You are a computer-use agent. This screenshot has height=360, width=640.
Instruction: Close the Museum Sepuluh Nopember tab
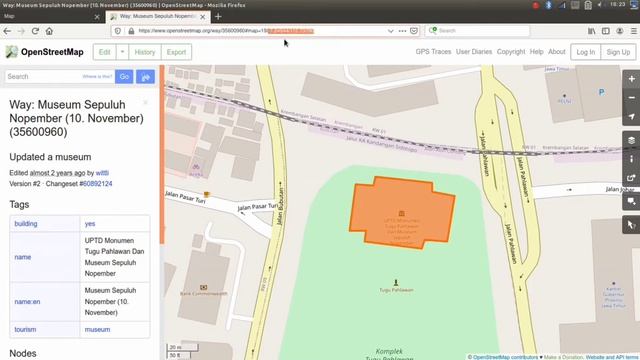(202, 17)
